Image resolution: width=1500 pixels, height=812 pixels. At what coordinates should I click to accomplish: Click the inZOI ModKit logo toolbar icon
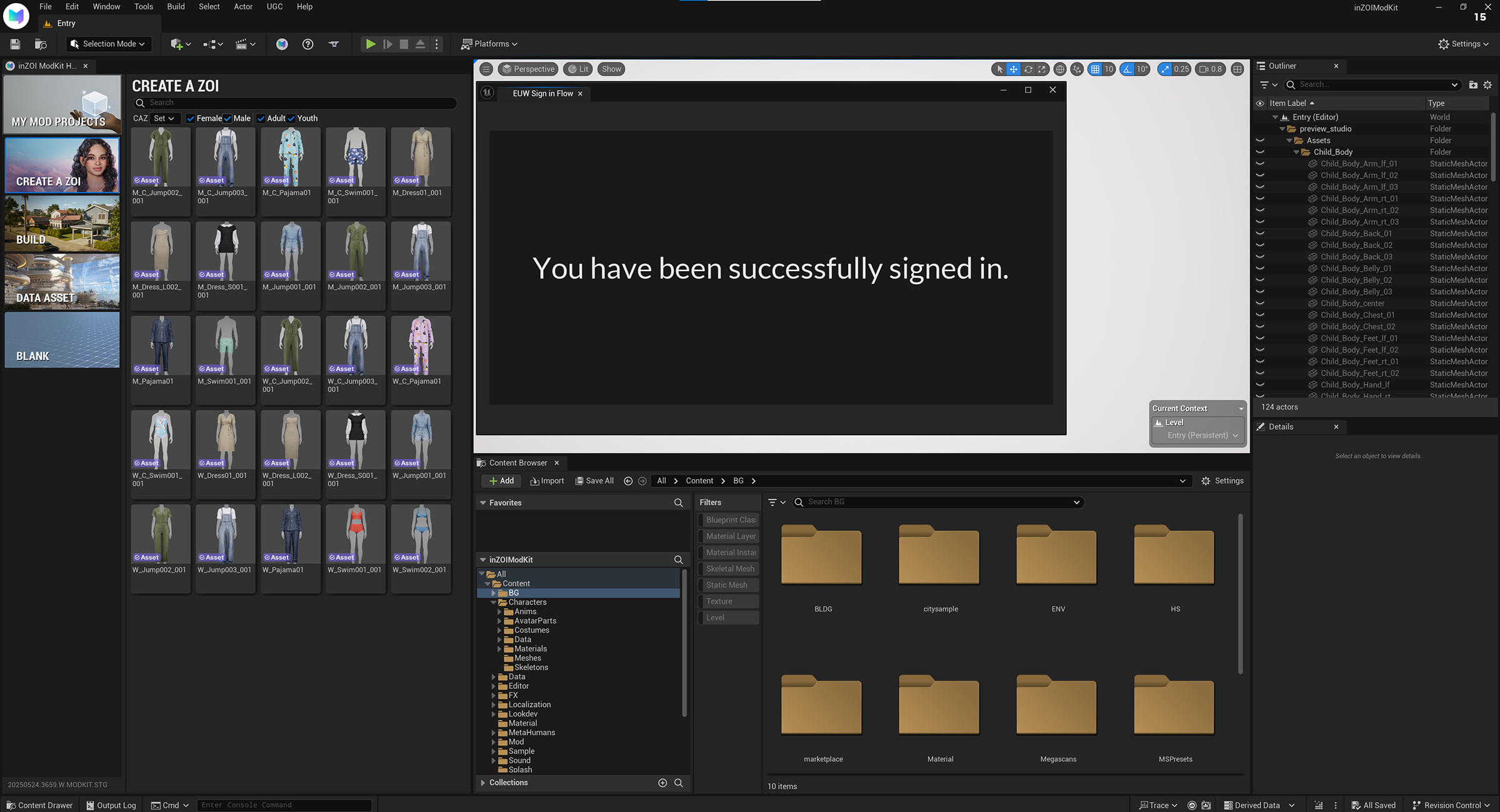282,44
